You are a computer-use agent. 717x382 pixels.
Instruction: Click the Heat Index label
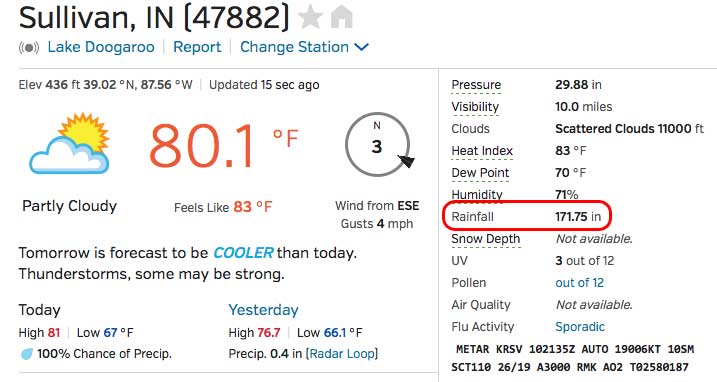tap(482, 151)
